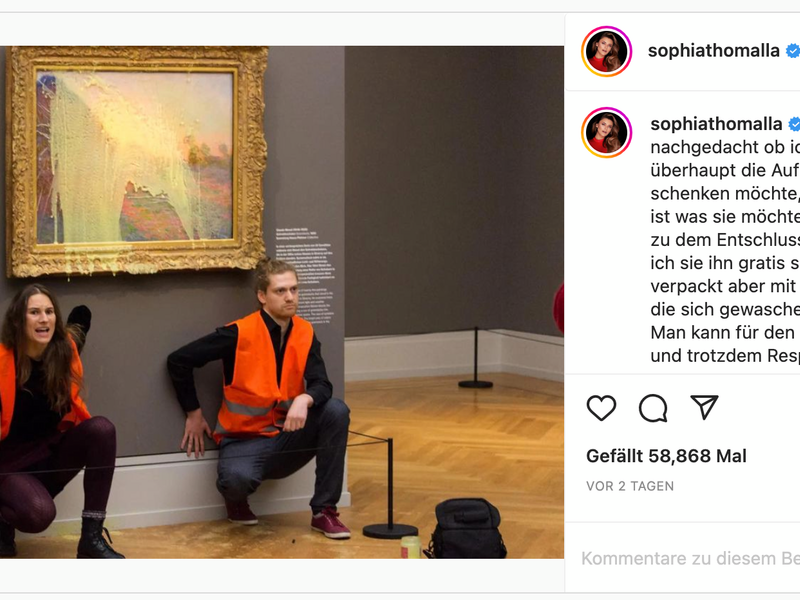Click the profile avatar beside the caption
Viewport: 800px width, 600px height.
pos(607,133)
